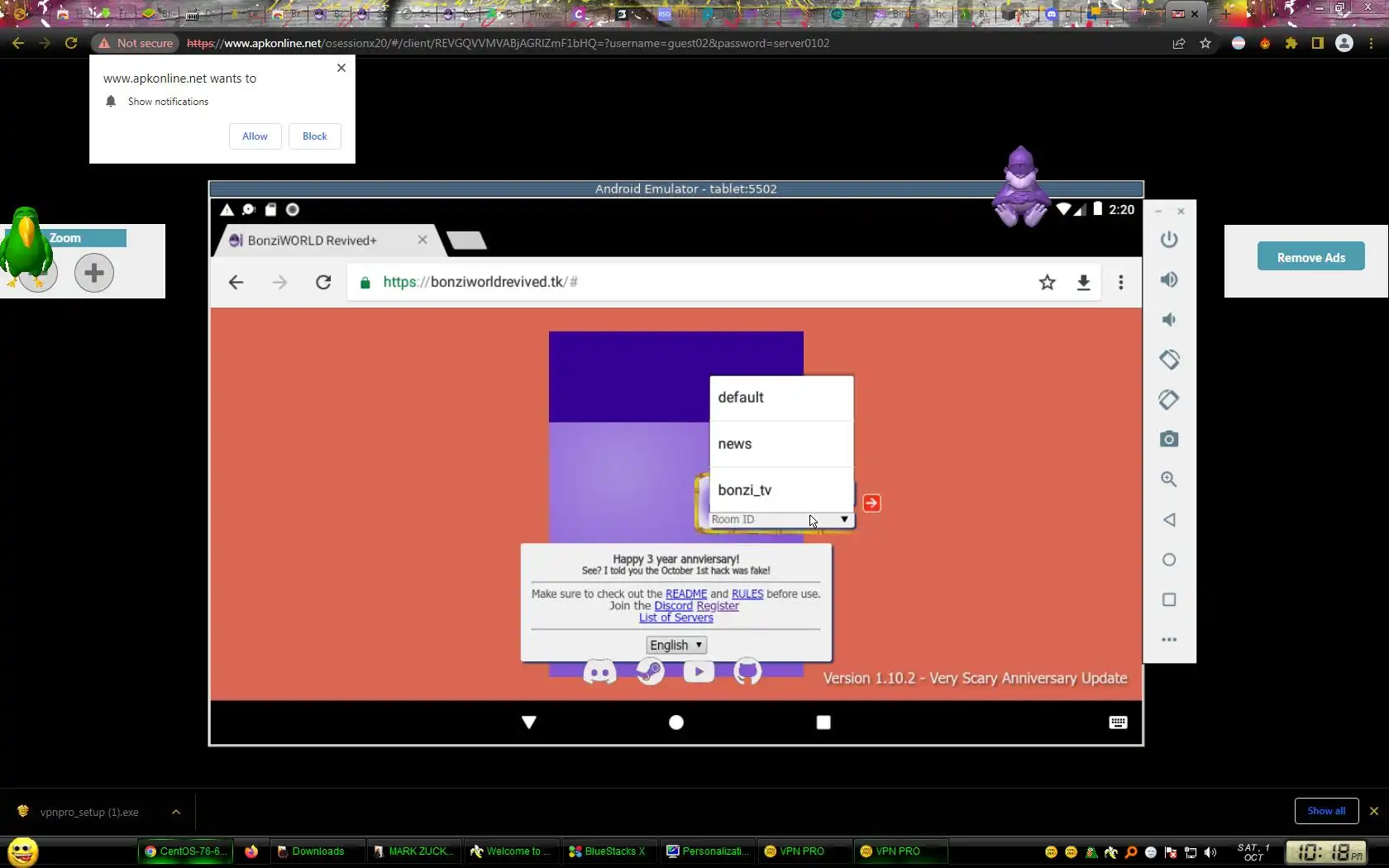This screenshot has height=868, width=1389.
Task: Follow the Register link
Action: click(x=718, y=606)
